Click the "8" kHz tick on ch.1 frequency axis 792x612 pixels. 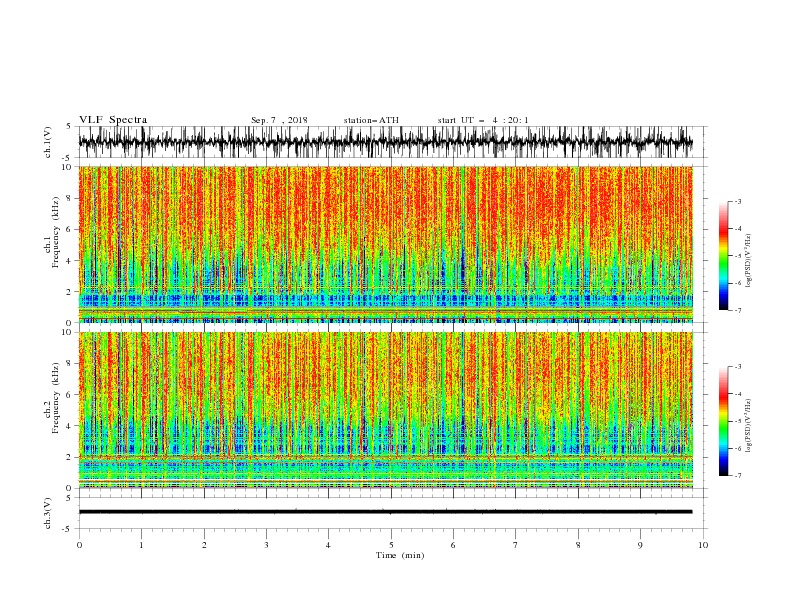pos(70,198)
